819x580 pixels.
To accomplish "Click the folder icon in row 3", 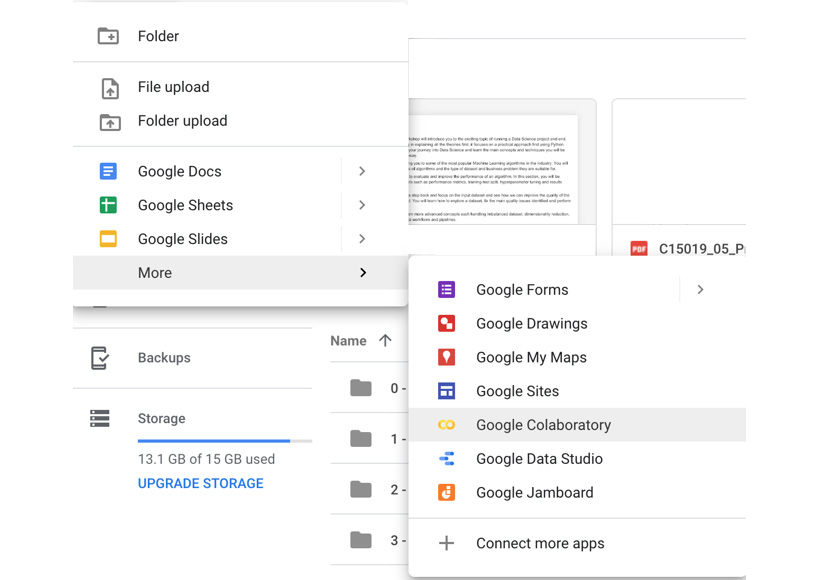I will (x=361, y=540).
